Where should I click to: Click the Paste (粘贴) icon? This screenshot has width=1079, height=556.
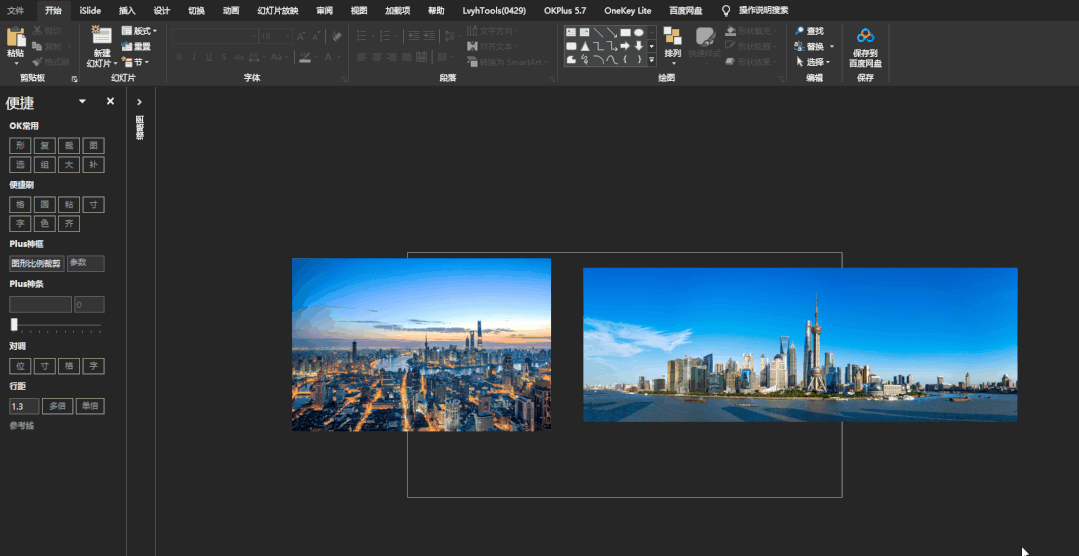tap(15, 39)
